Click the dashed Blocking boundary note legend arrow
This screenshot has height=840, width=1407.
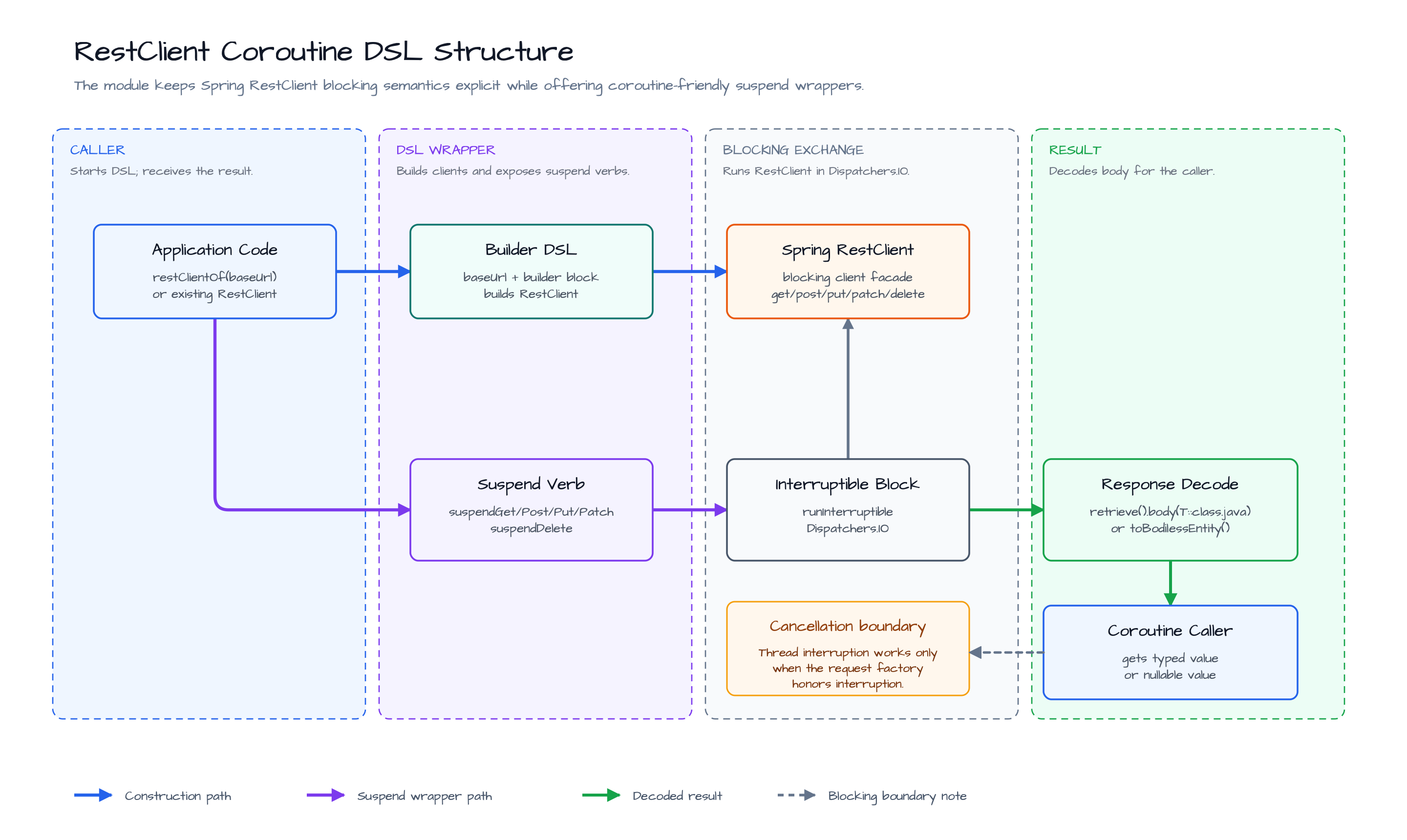coord(797,795)
